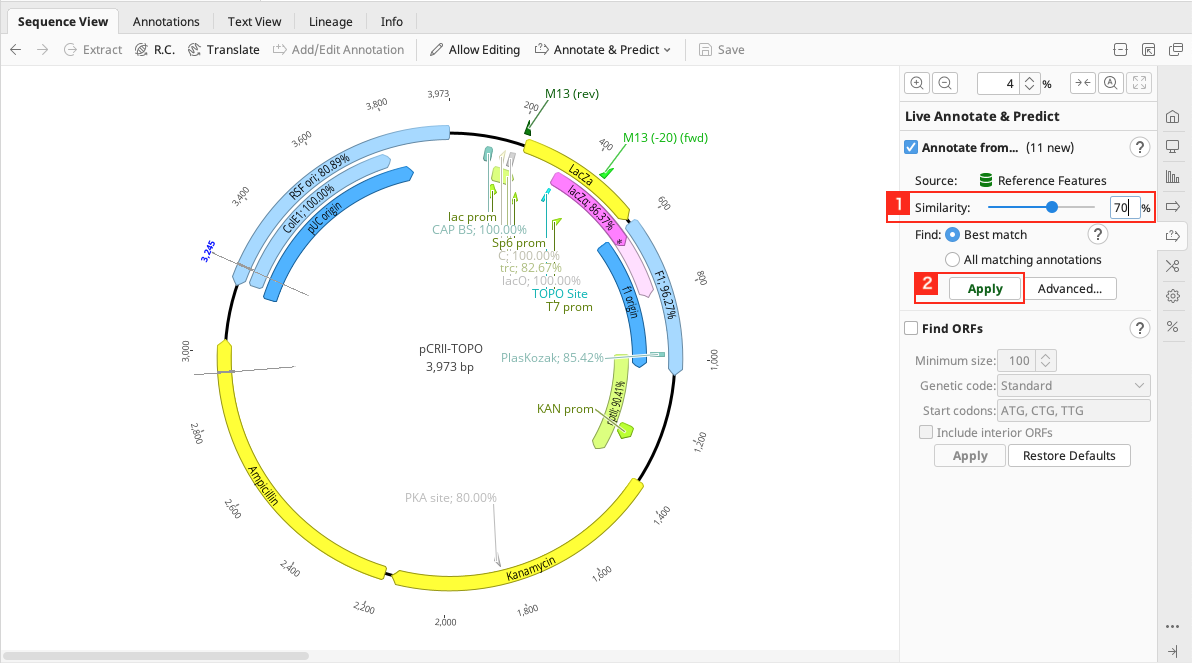Viewport: 1192px width, 663px height.
Task: Expand the Annotate & Predict dropdown
Action: pyautogui.click(x=603, y=50)
